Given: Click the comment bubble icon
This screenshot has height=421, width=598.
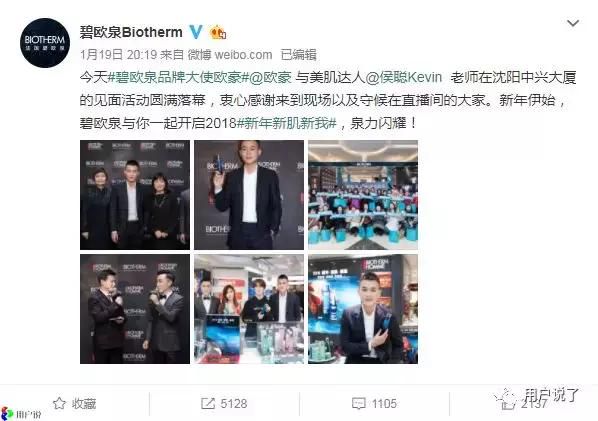Looking at the screenshot, I should click(358, 403).
